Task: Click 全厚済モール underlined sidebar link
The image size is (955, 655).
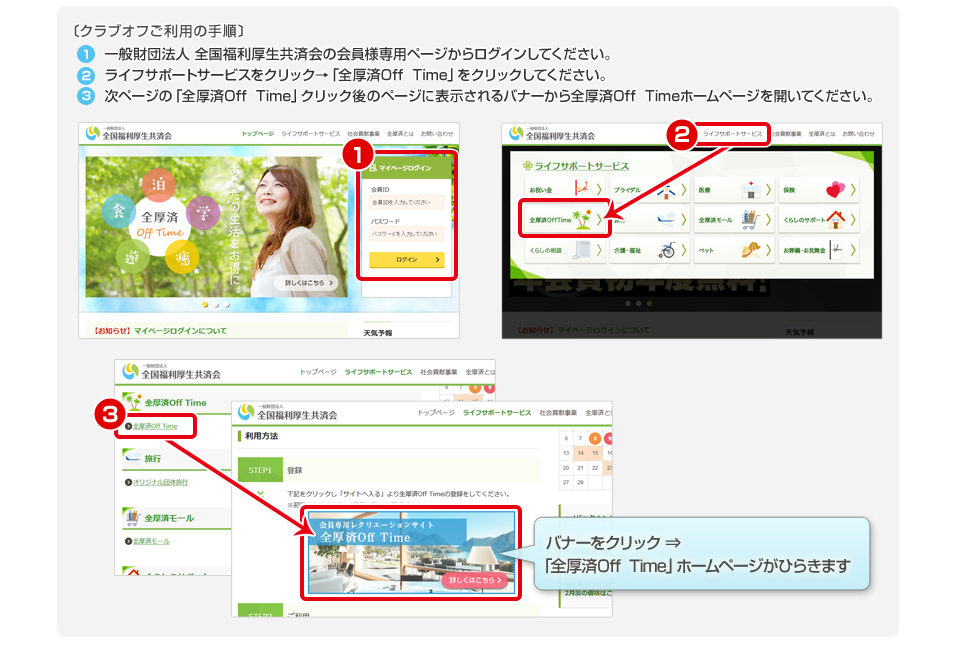Action: point(152,541)
